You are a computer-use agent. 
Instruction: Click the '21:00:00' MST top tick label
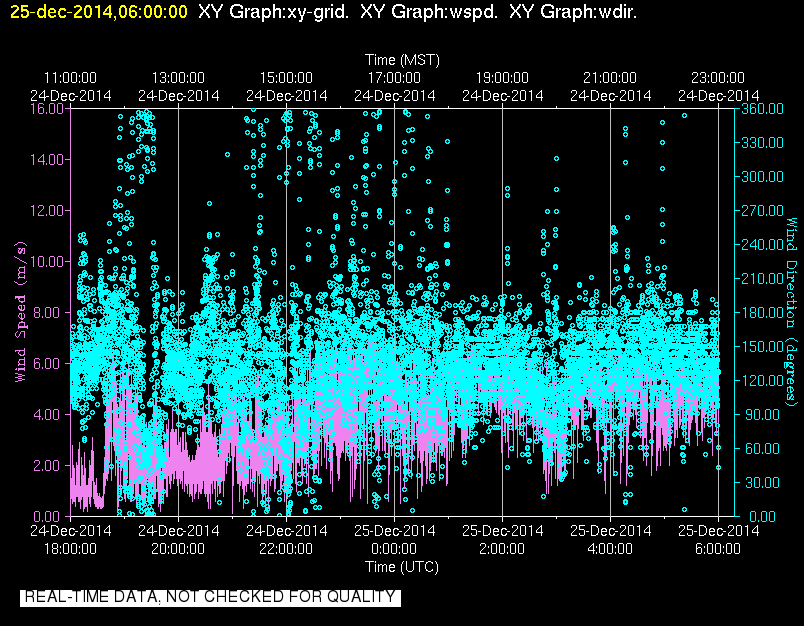tap(610, 78)
